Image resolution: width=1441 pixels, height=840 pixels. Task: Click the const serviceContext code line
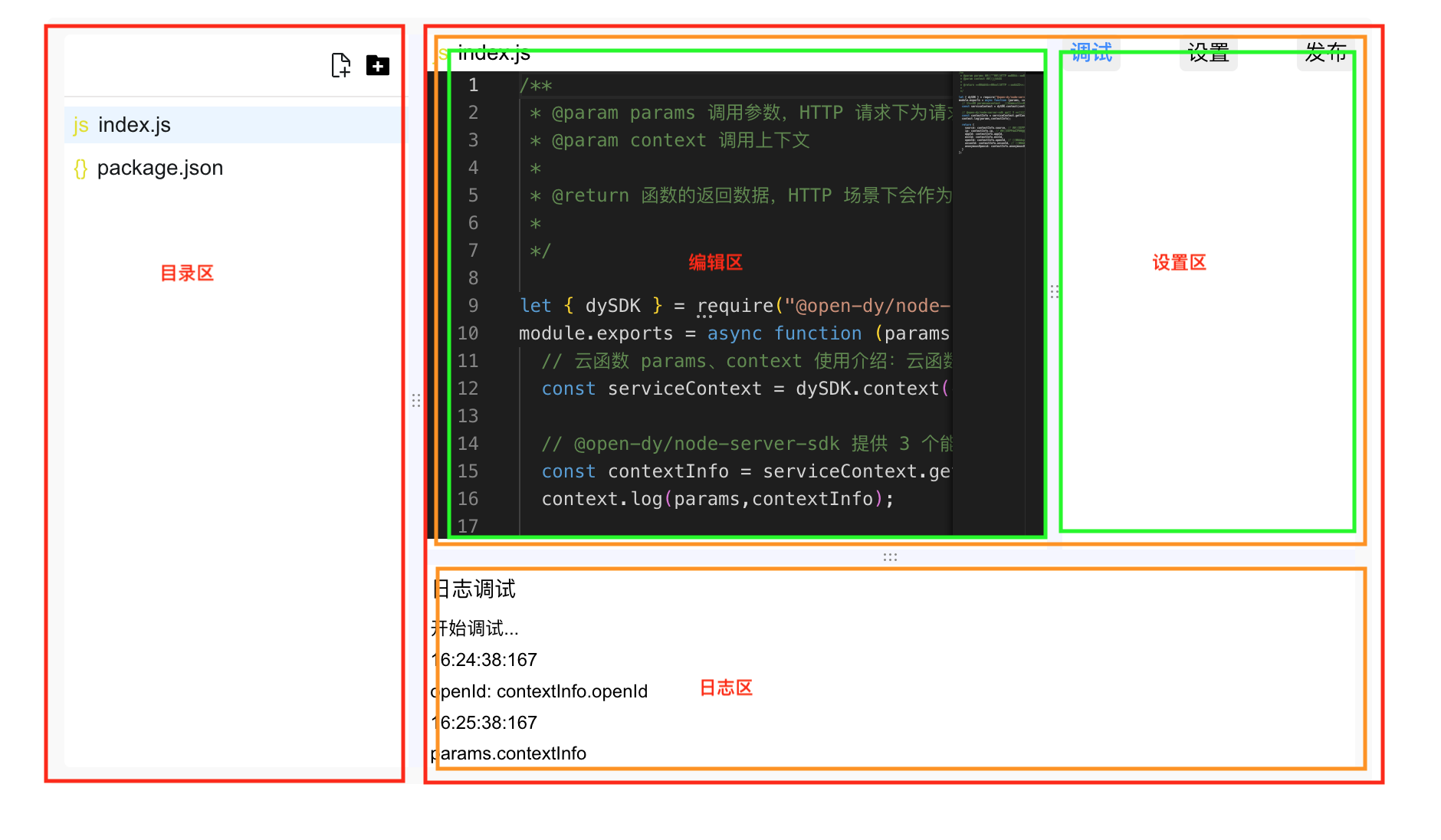(690, 389)
